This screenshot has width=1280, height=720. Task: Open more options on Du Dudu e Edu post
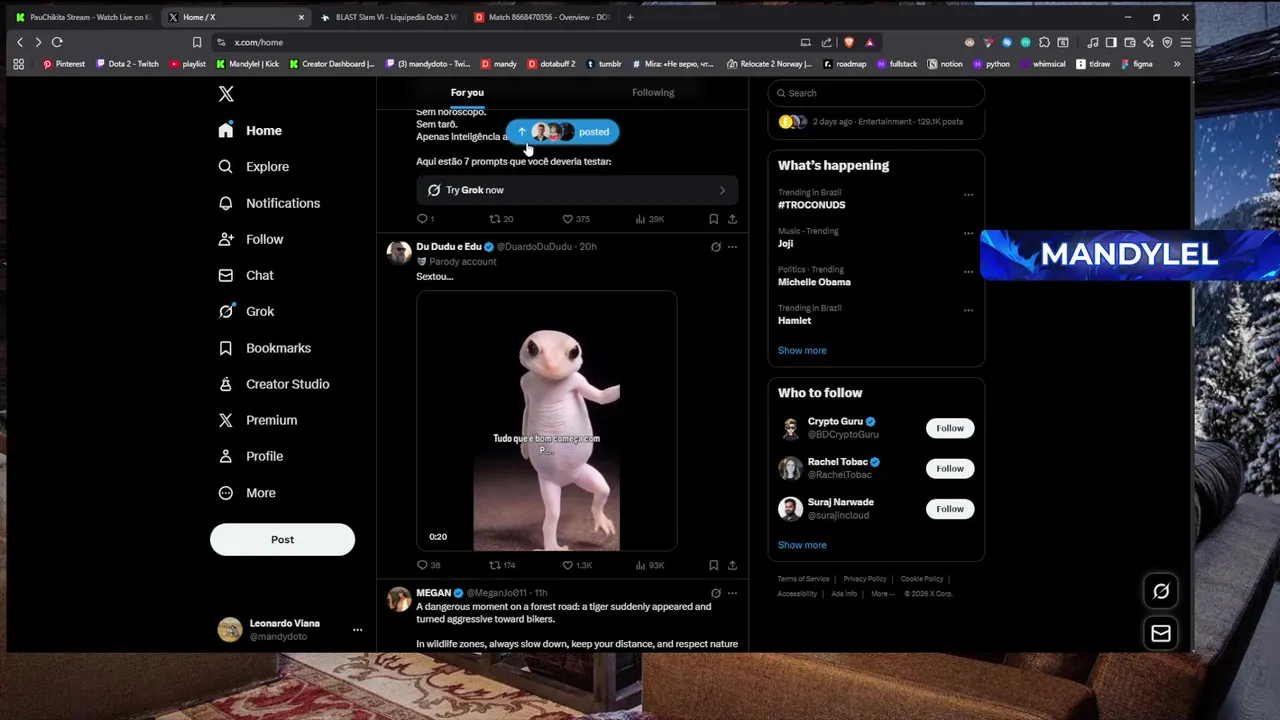point(732,247)
